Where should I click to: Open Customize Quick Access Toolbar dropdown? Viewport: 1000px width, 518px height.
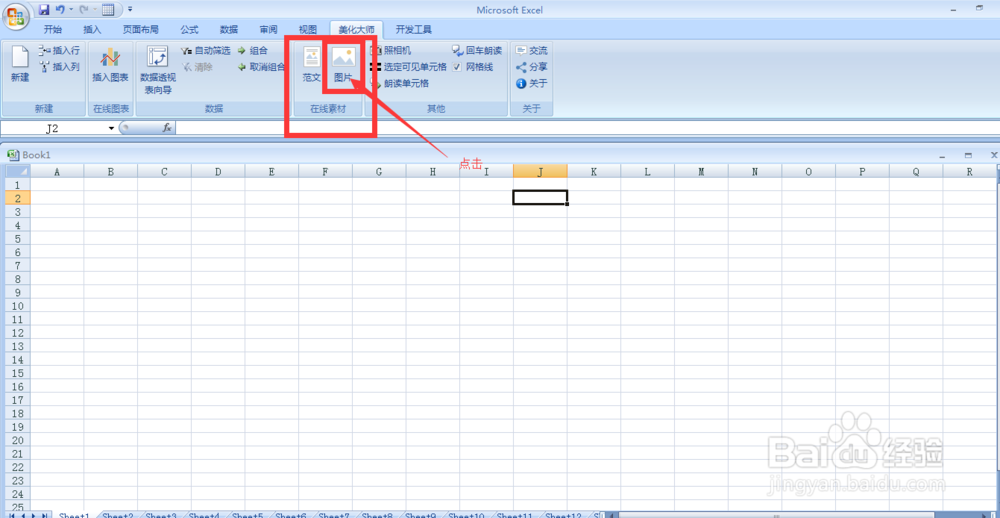pos(130,10)
